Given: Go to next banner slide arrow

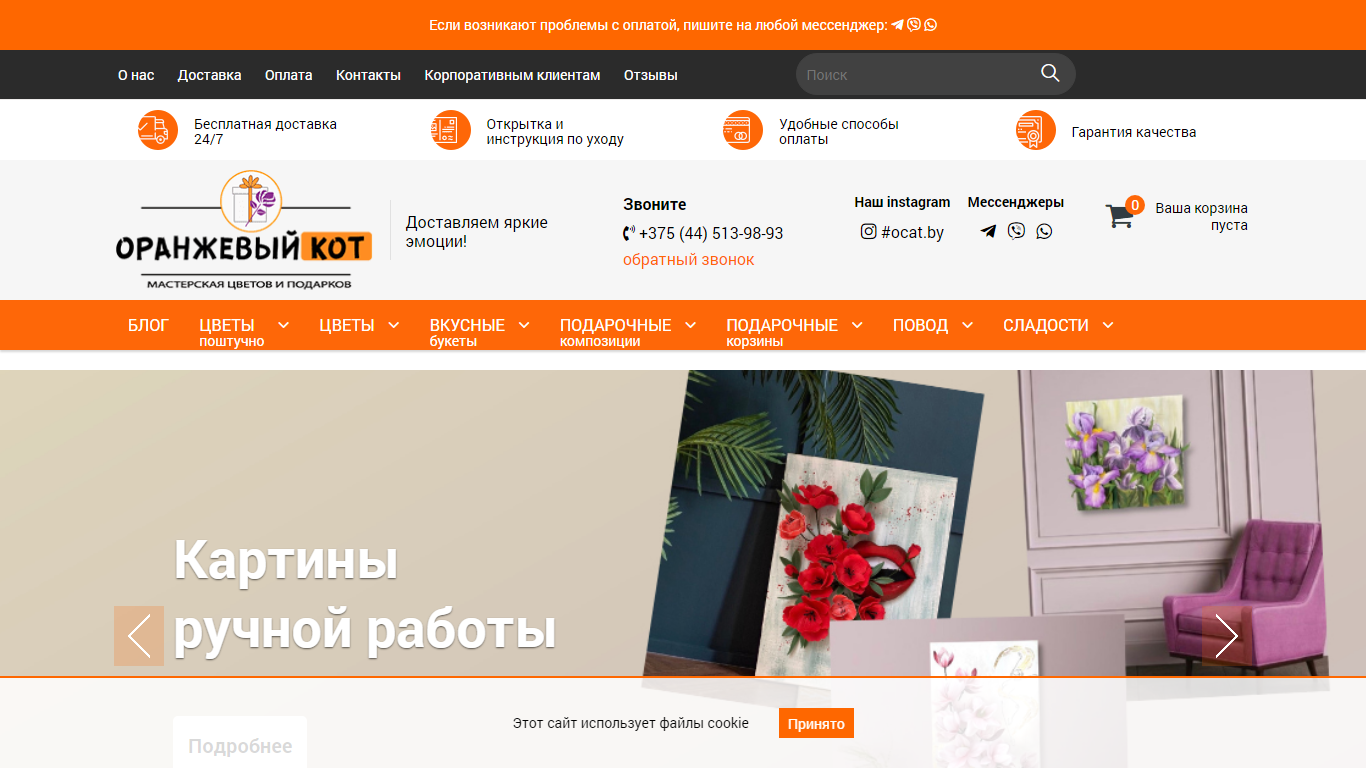Looking at the screenshot, I should coord(1227,636).
